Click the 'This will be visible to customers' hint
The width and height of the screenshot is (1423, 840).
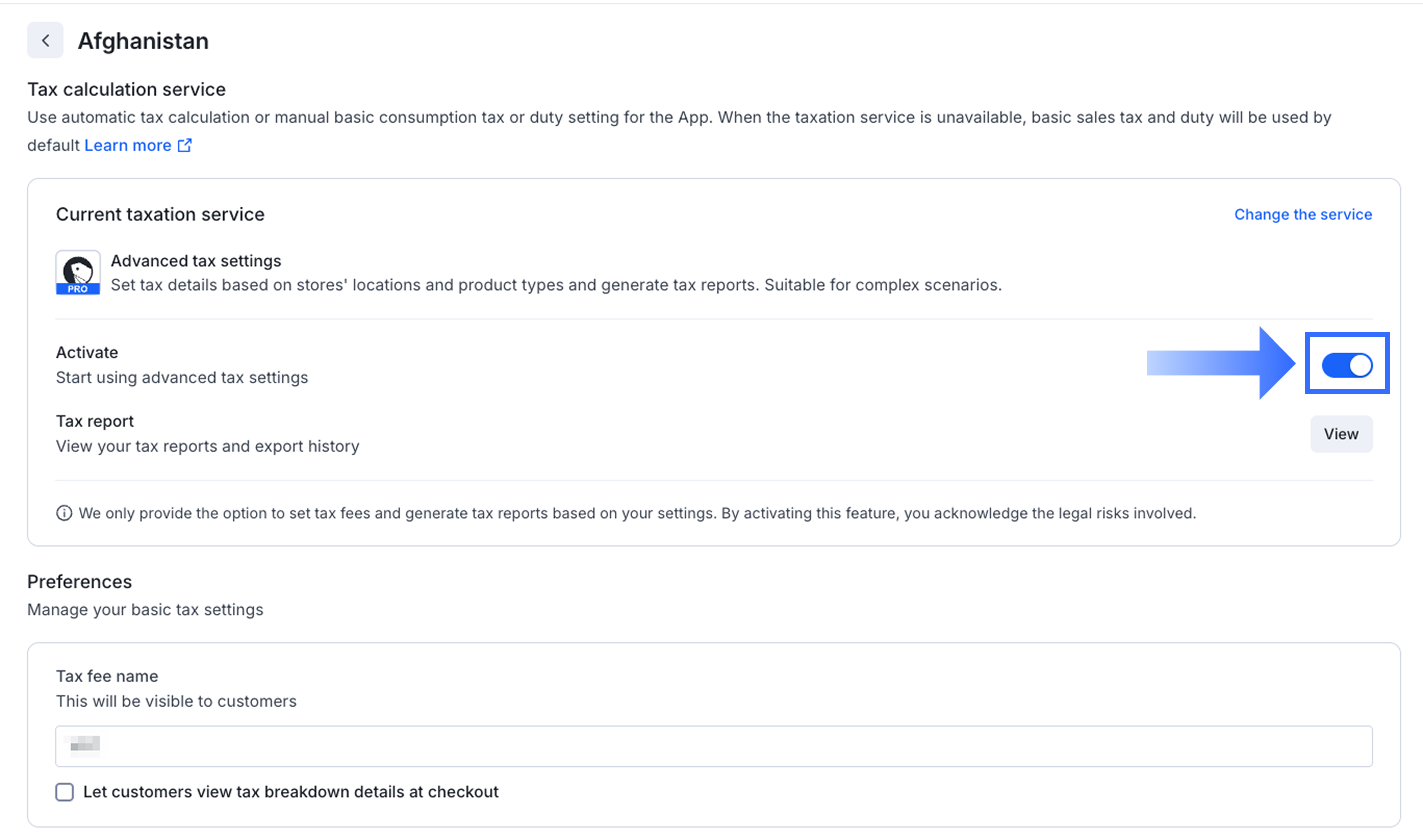coord(176,701)
